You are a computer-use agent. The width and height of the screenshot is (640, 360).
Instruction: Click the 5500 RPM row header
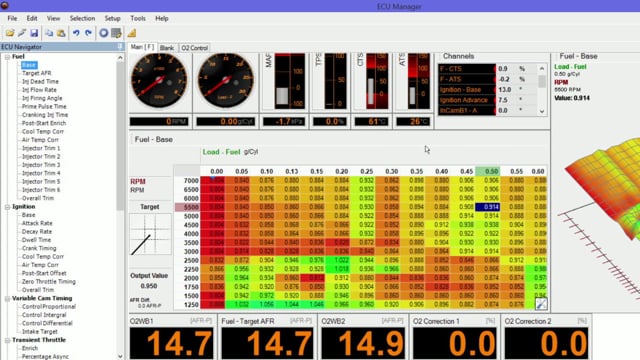[187, 207]
